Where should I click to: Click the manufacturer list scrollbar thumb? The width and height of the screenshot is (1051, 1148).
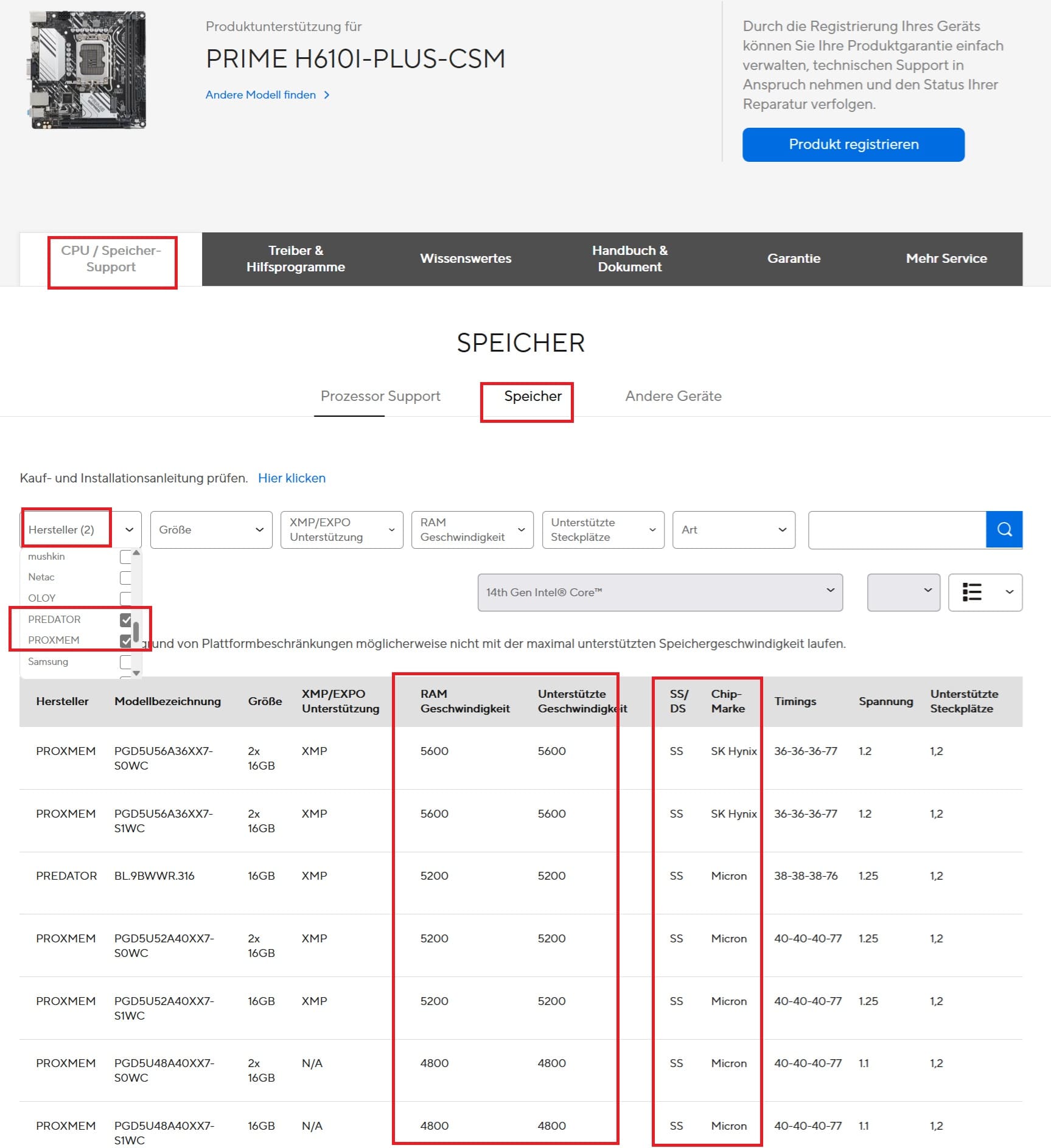(136, 632)
